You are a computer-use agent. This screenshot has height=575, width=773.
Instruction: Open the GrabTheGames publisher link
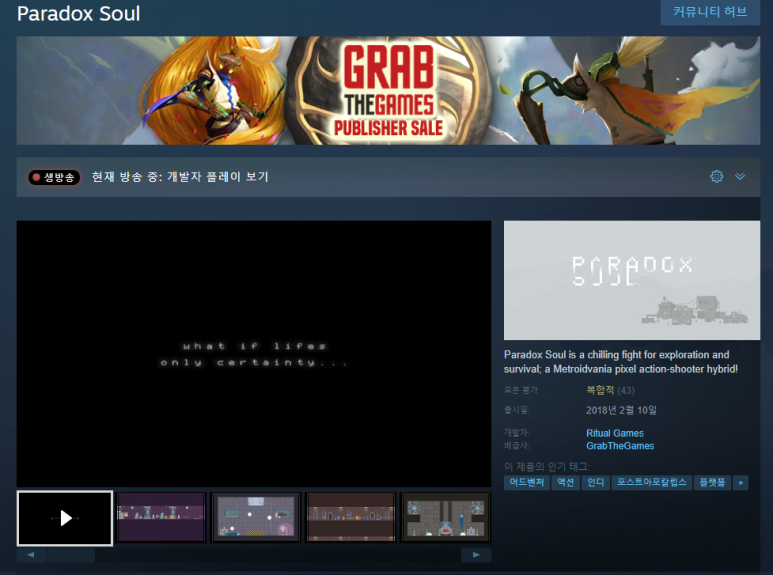click(x=620, y=446)
